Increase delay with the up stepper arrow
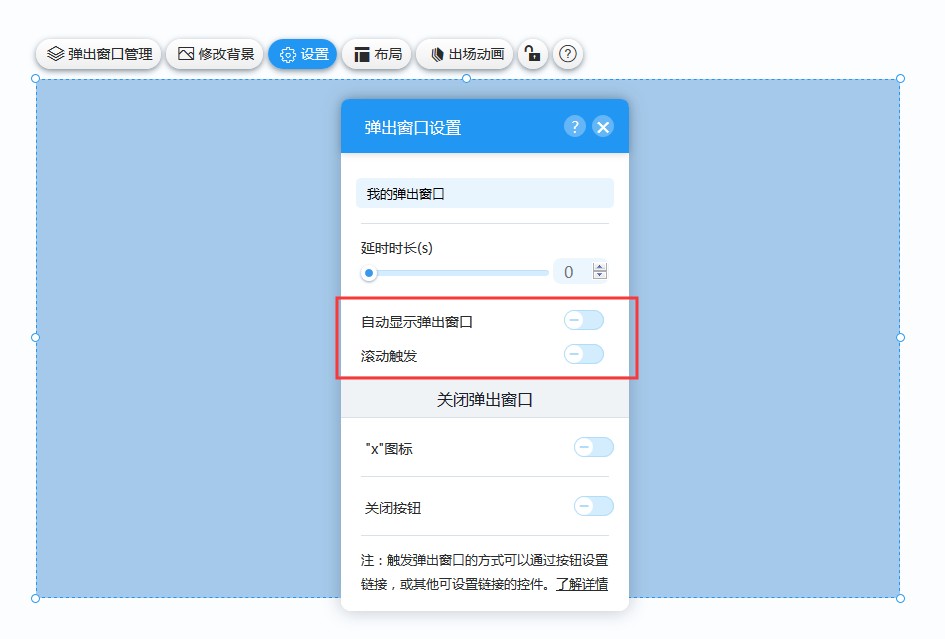Image resolution: width=945 pixels, height=639 pixels. click(600, 266)
